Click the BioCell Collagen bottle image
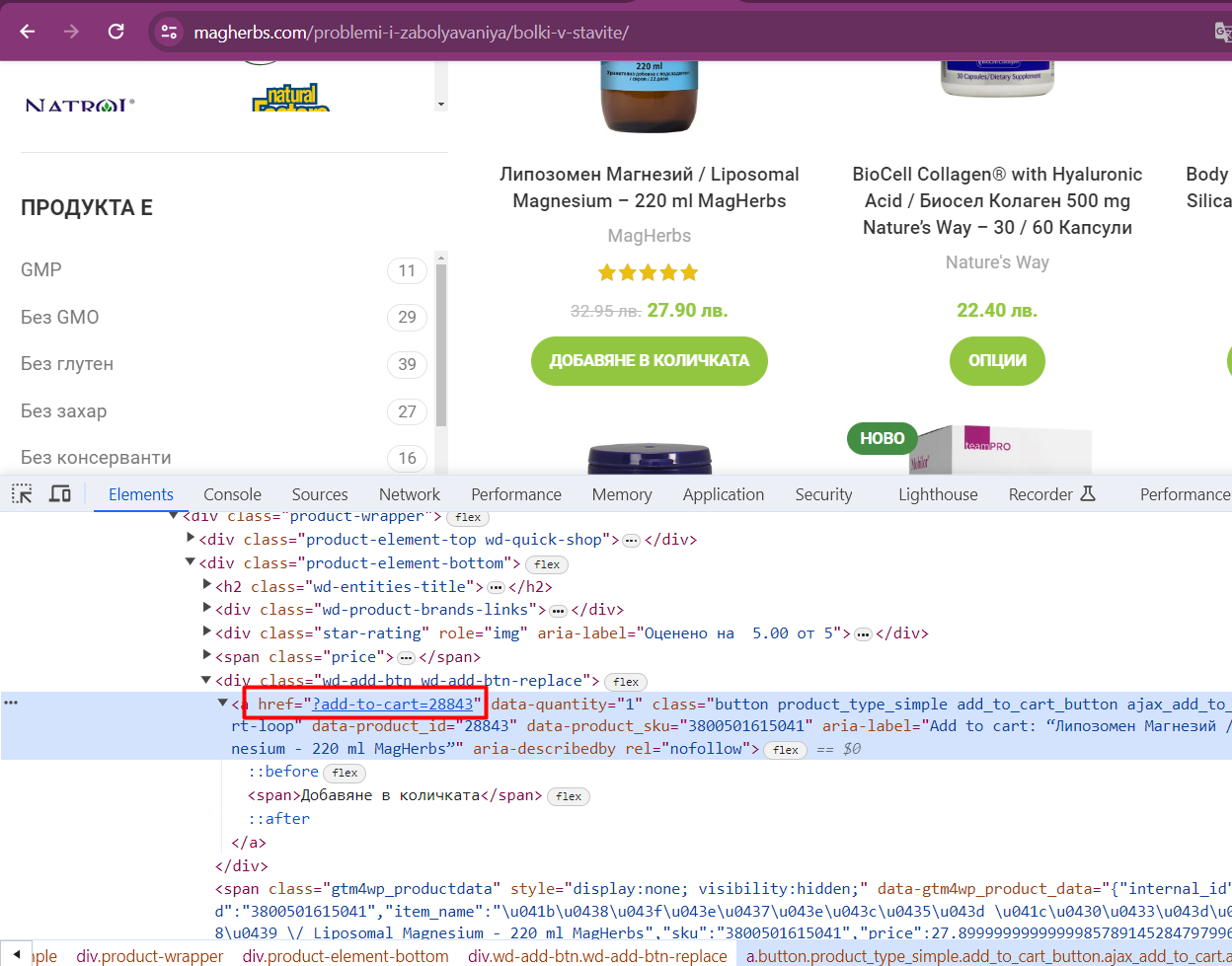 997,79
